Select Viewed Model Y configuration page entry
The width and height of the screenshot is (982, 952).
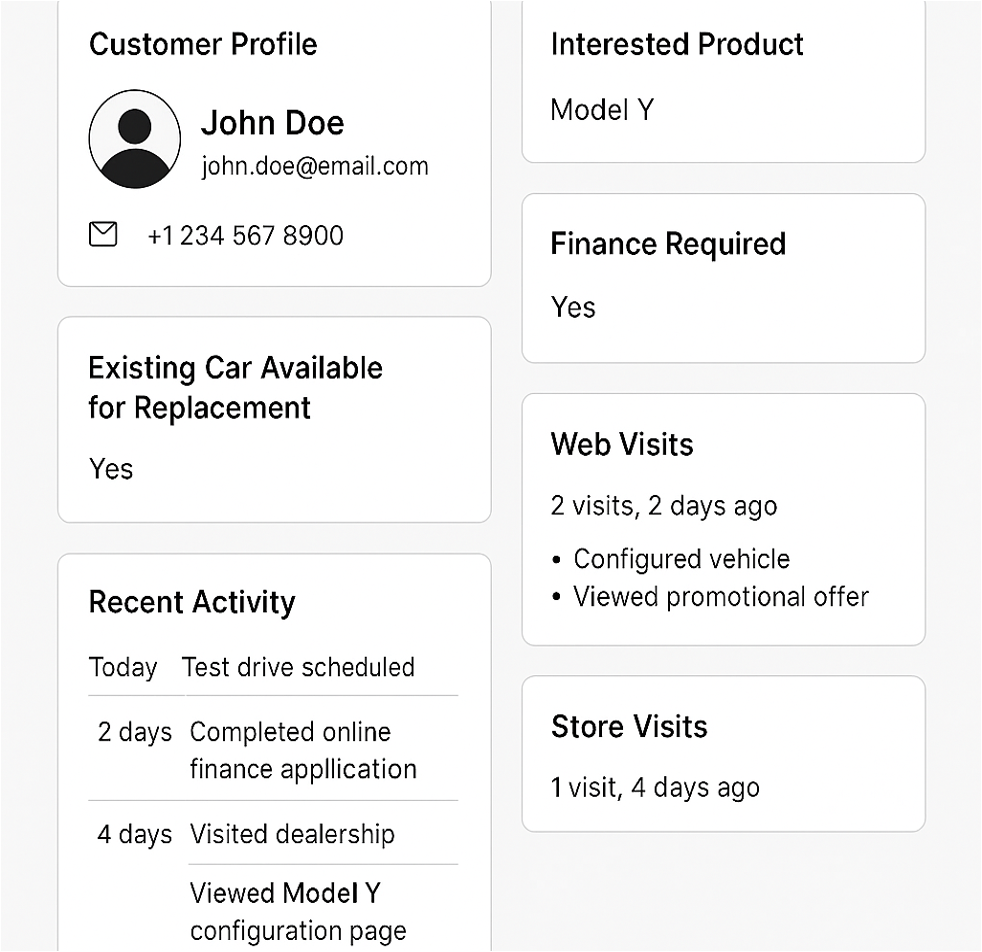(298, 911)
